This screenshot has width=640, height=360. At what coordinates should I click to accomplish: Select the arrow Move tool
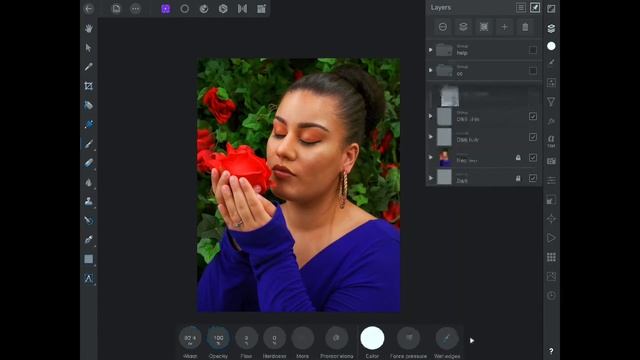click(89, 48)
